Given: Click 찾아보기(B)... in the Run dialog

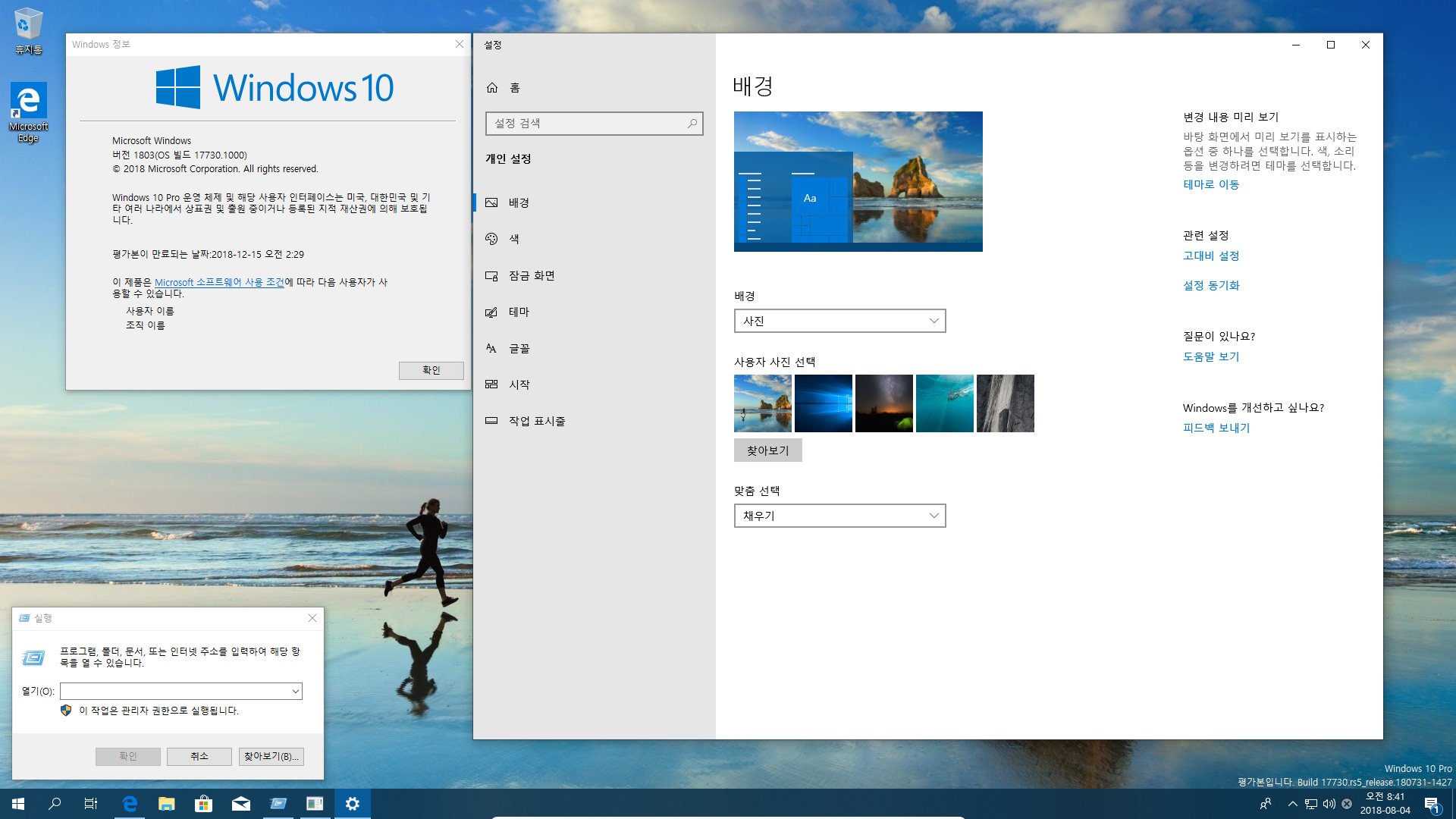Looking at the screenshot, I should pos(271,756).
